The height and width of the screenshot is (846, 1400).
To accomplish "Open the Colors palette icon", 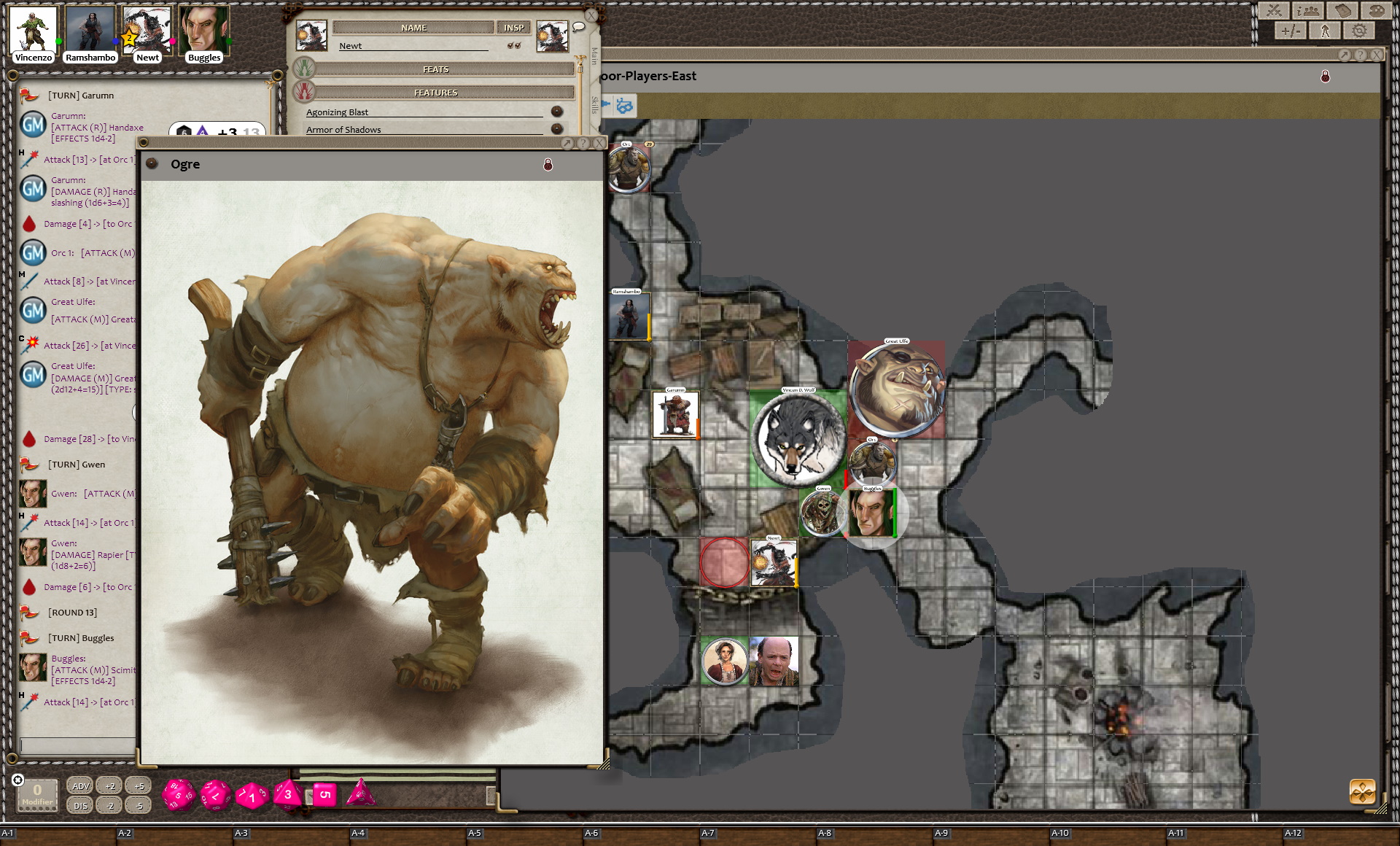I will click(1376, 11).
